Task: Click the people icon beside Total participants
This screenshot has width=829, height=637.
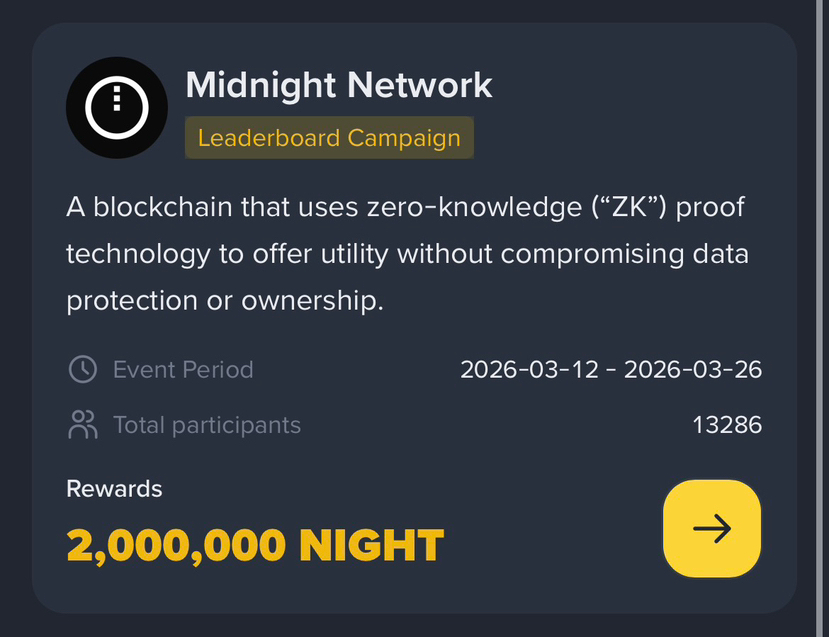Action: click(82, 425)
